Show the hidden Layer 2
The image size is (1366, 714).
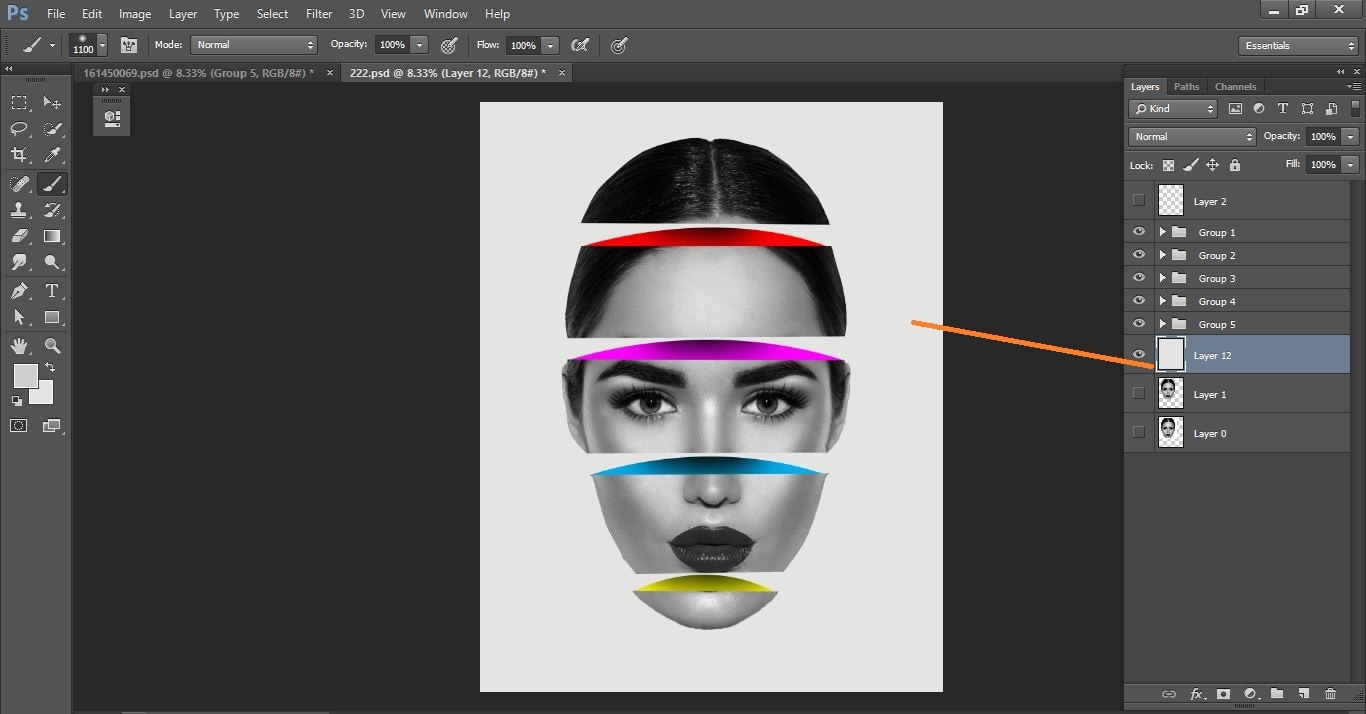(x=1138, y=200)
